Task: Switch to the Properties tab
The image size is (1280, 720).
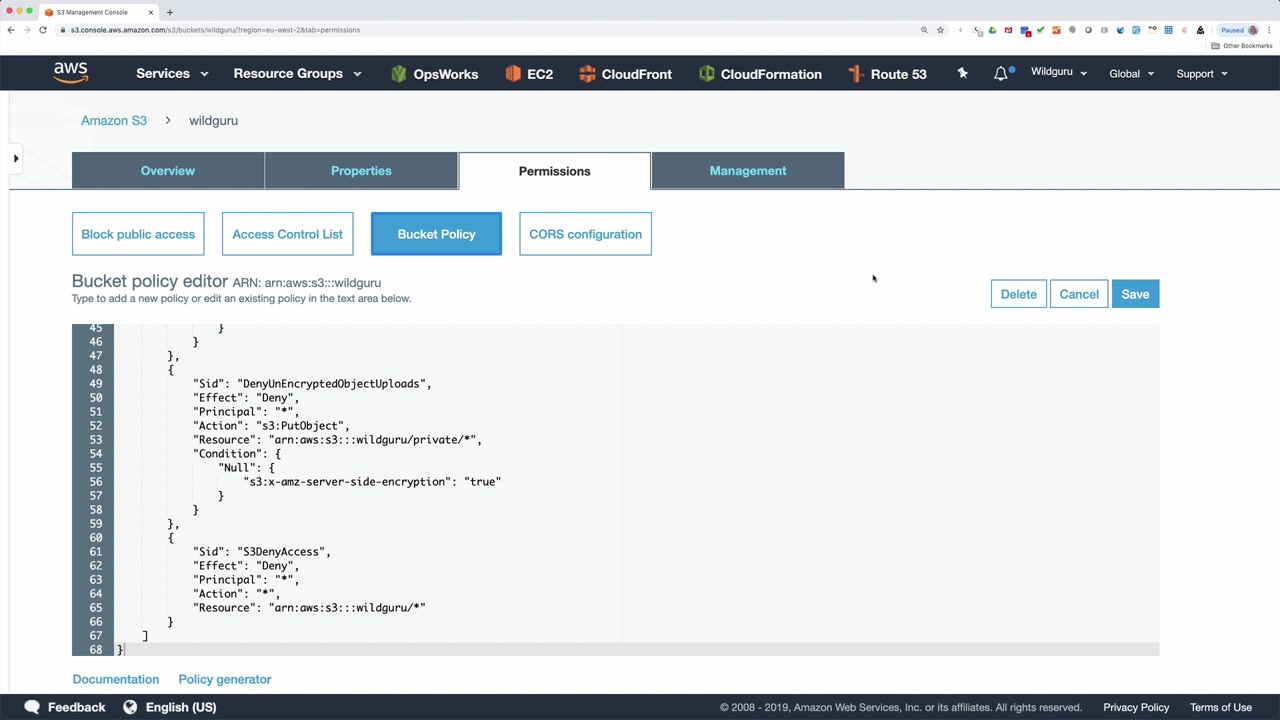Action: coord(361,171)
